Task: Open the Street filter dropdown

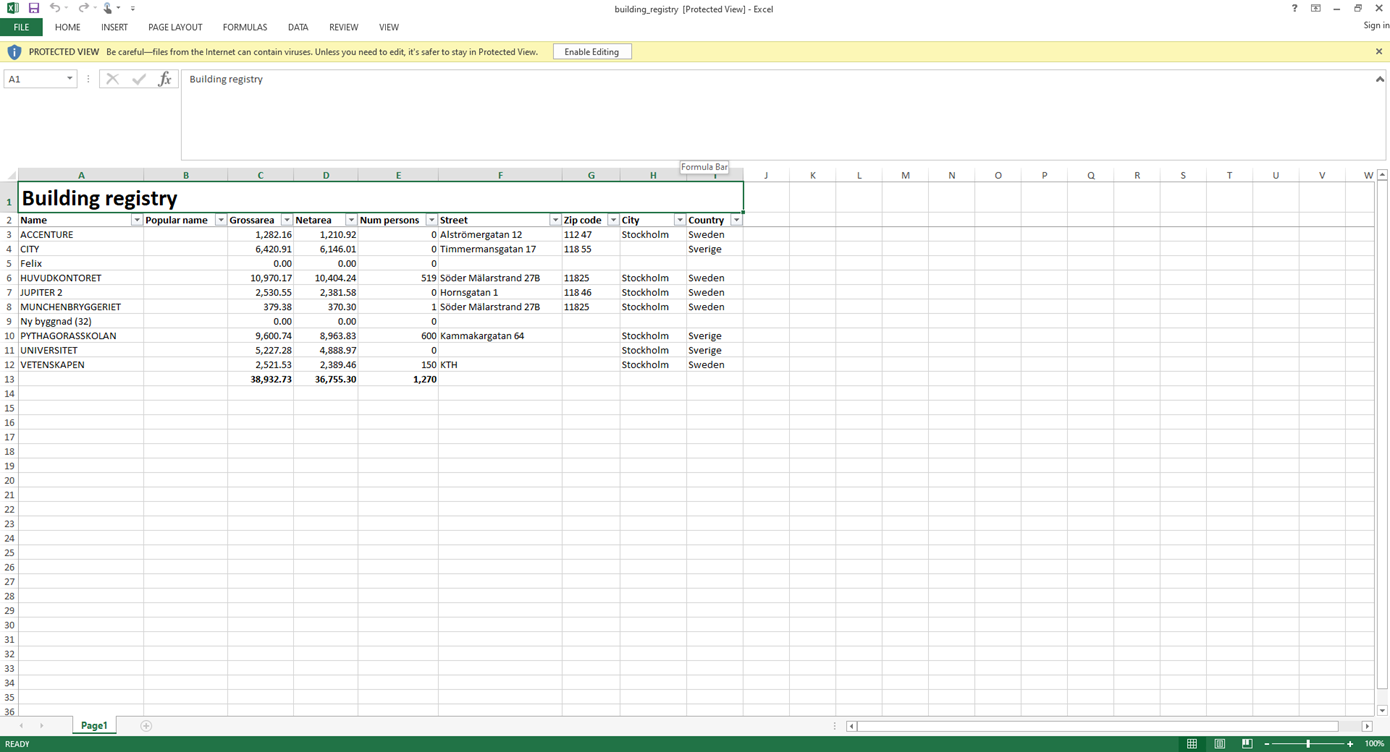Action: point(555,220)
